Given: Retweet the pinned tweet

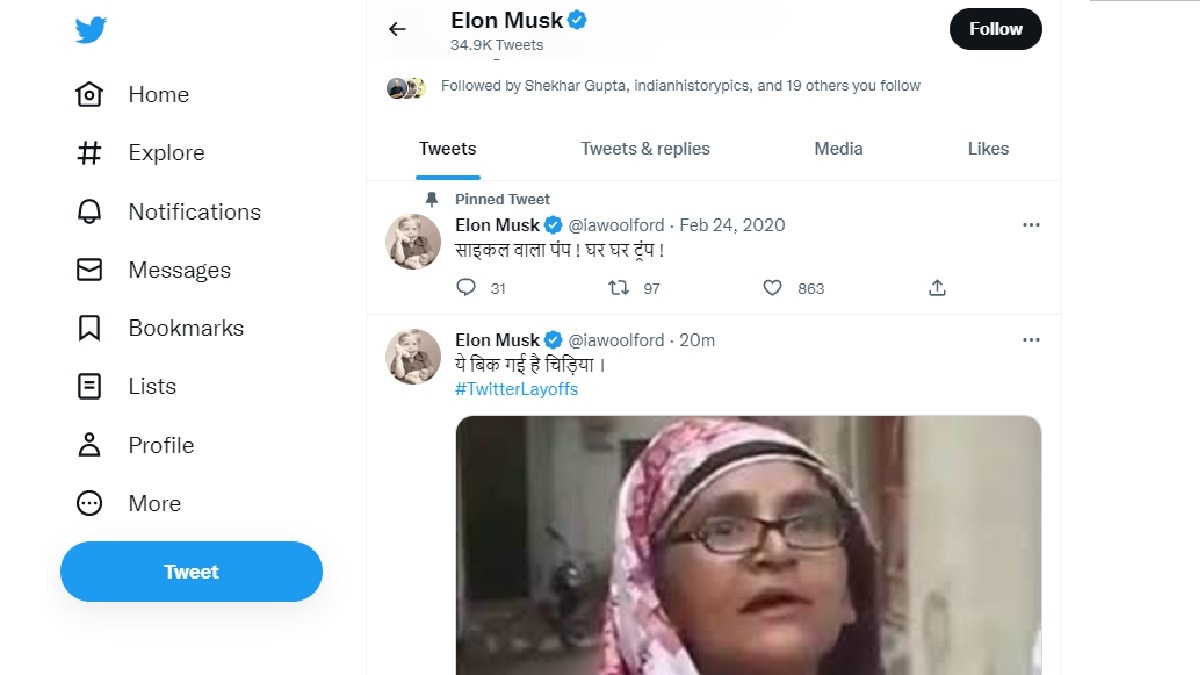Looking at the screenshot, I should point(622,288).
